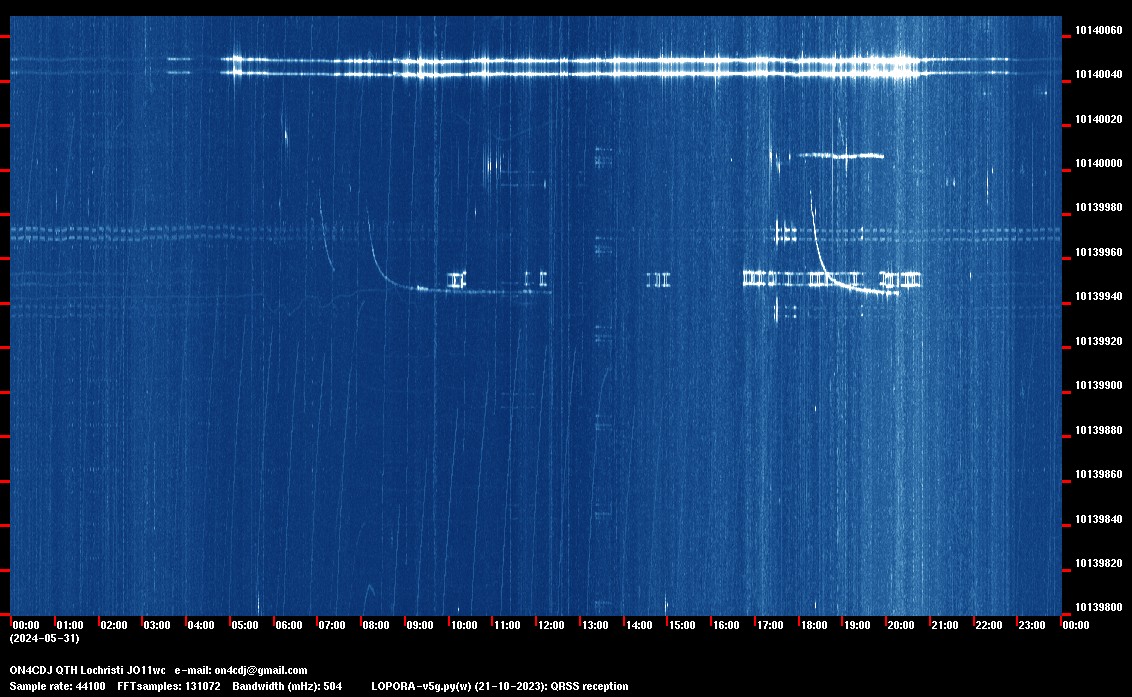The width and height of the screenshot is (1132, 697).
Task: Click the 07:00 time axis label
Action: tap(332, 625)
